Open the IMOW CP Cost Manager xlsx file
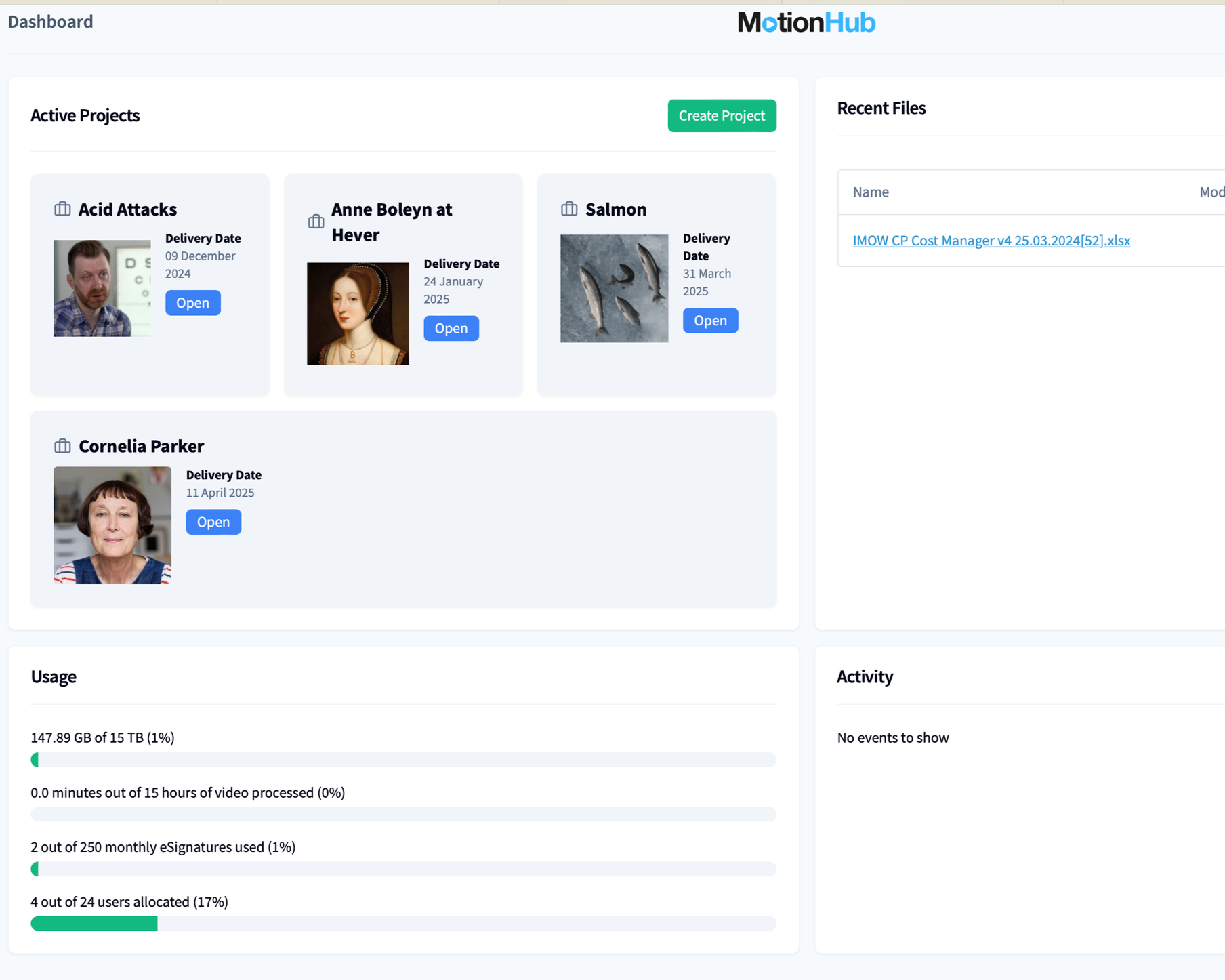Screen dimensions: 1225x980 click(991, 241)
